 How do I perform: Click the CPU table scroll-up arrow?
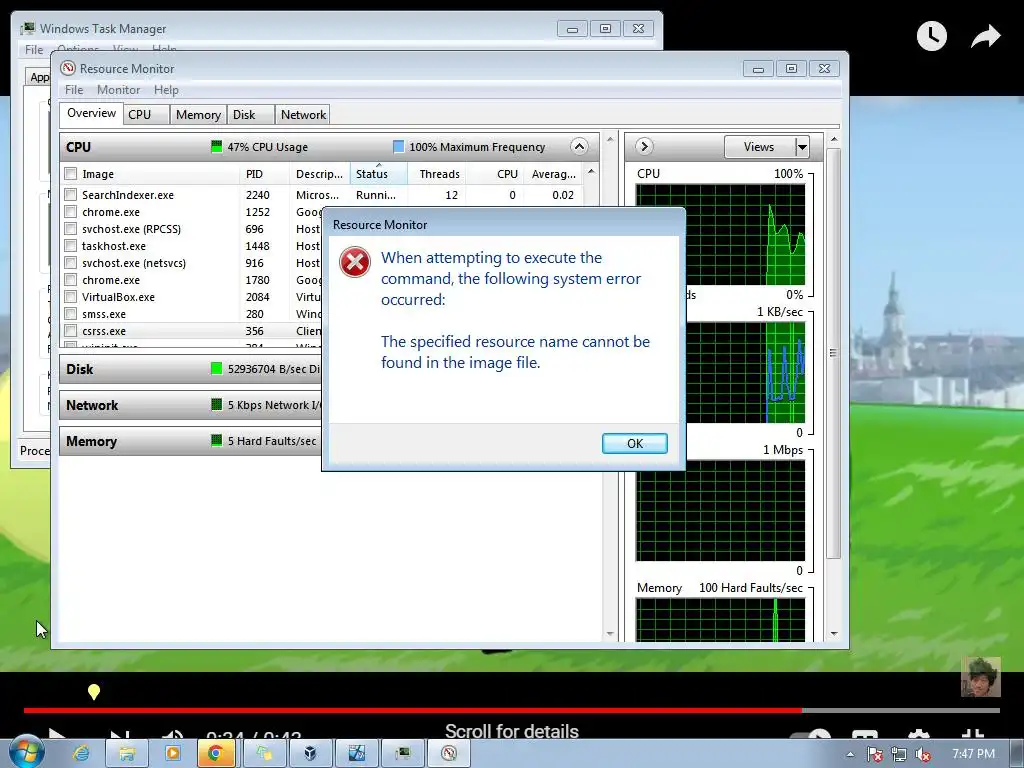click(x=591, y=172)
